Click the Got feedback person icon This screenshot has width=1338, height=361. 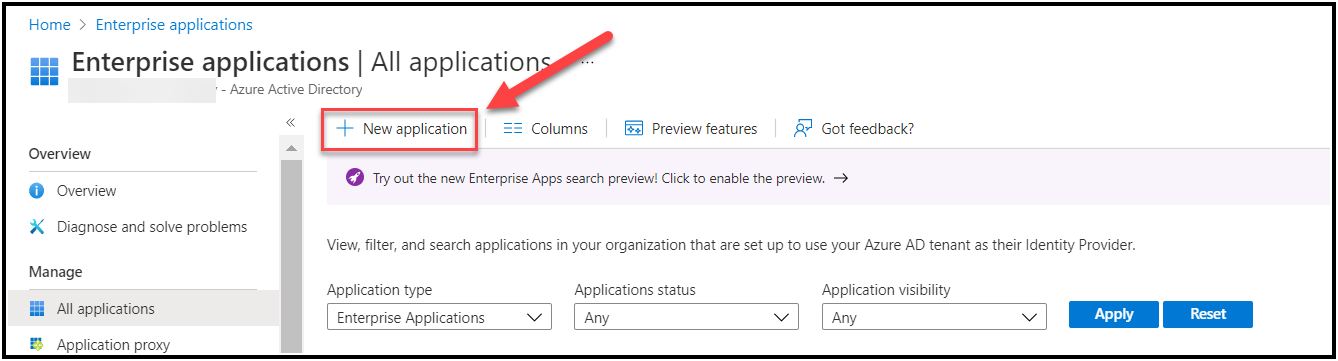click(802, 128)
